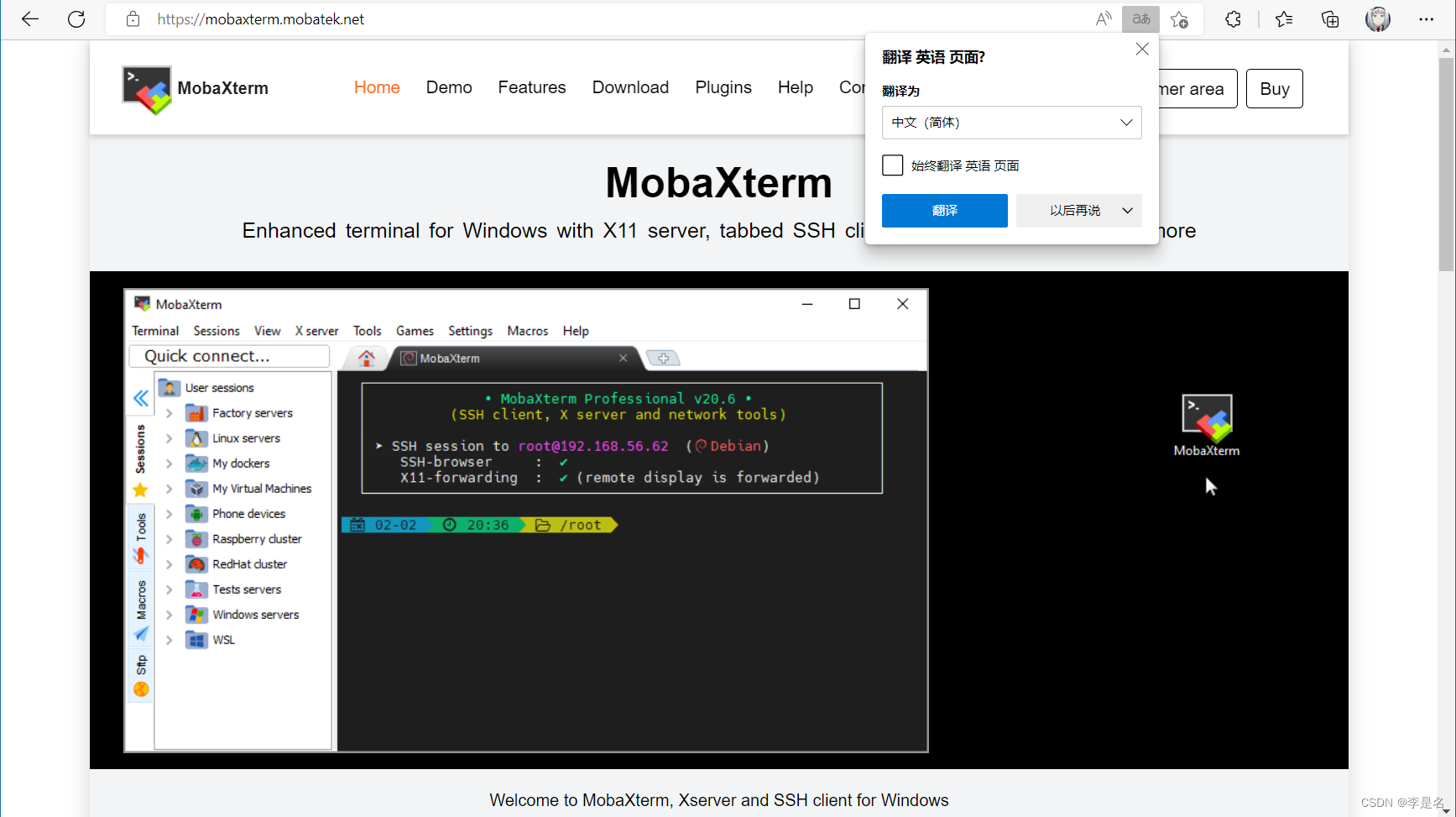The image size is (1456, 817).
Task: Open the Help page in site navigation
Action: coord(796,87)
